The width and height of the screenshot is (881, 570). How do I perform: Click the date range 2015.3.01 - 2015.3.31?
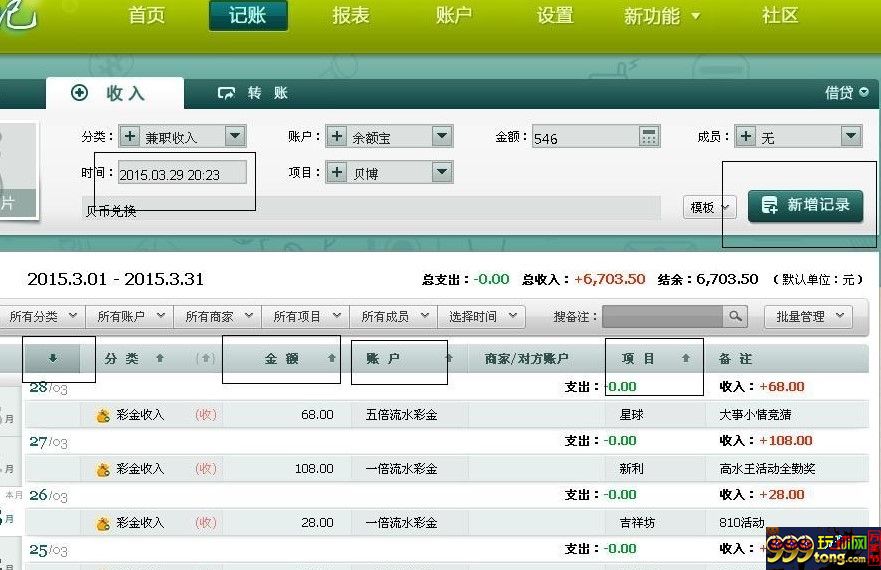coord(116,279)
